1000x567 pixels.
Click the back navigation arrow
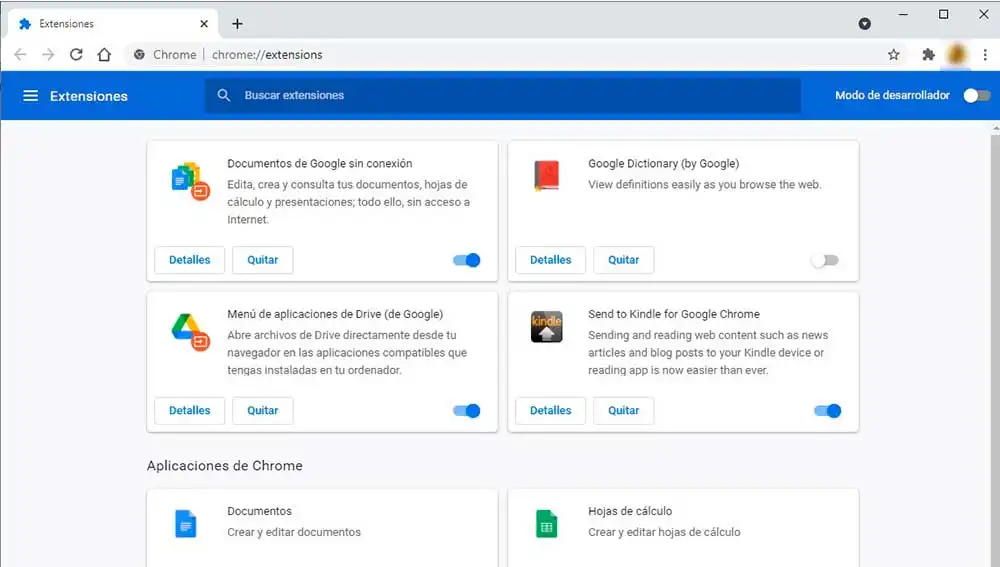pos(20,55)
